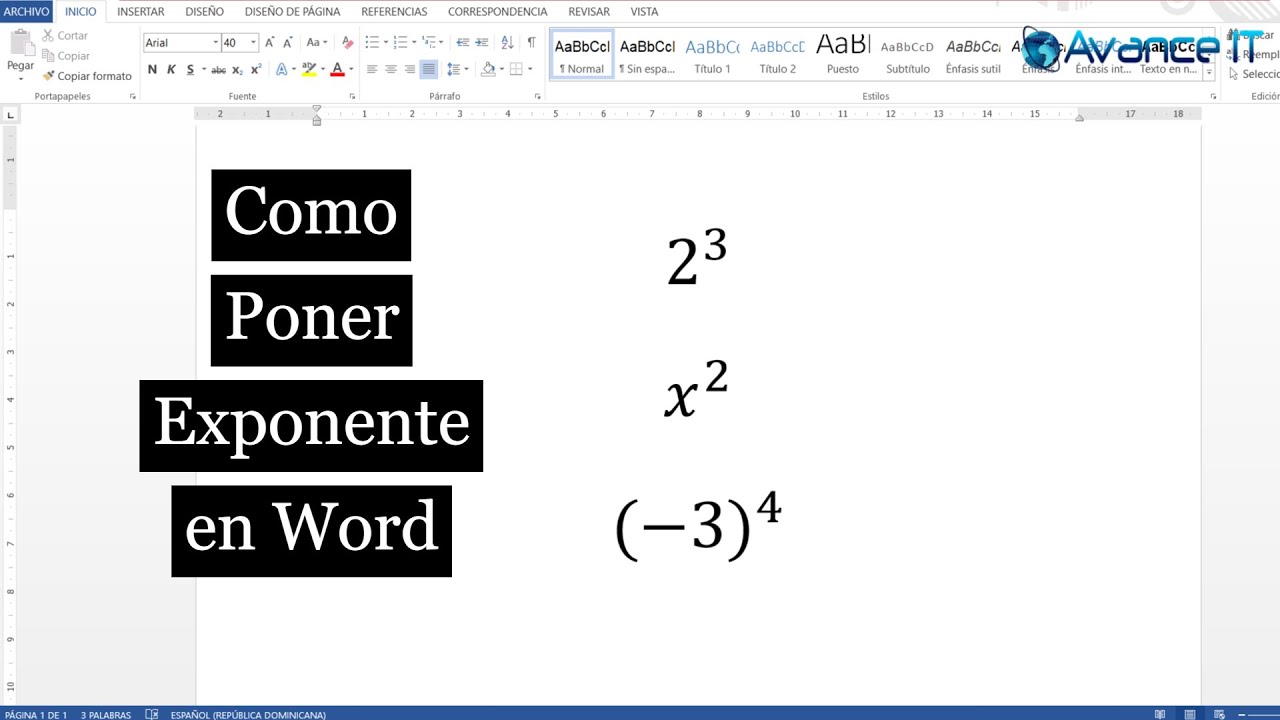Switch to the INSERTAR tab
Screen dimensions: 1280x720
(x=141, y=12)
